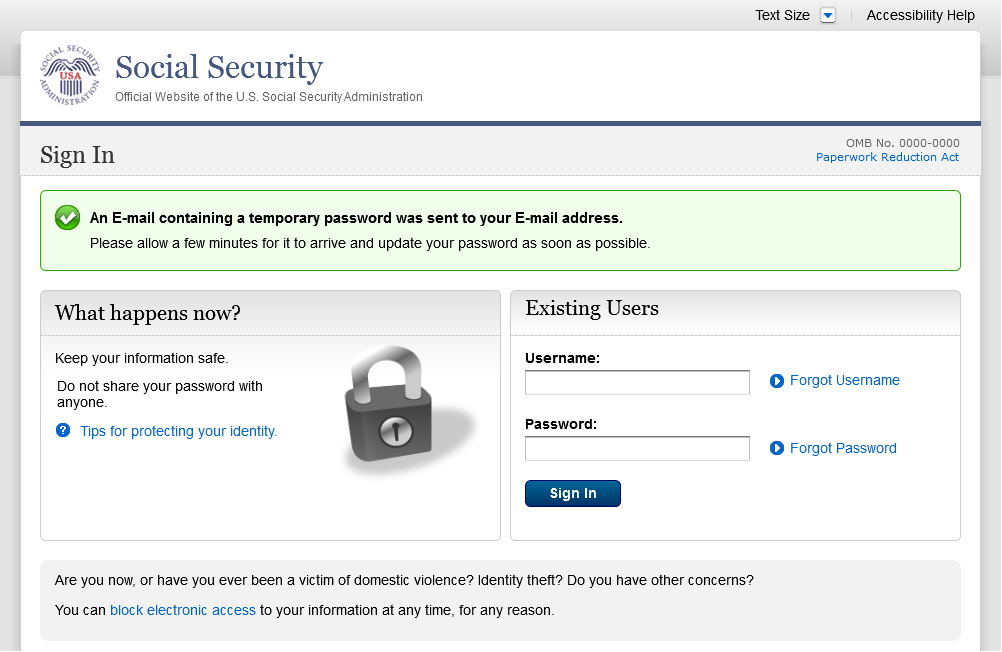Click the blue question mark help icon
This screenshot has height=652, width=1002.
63,431
